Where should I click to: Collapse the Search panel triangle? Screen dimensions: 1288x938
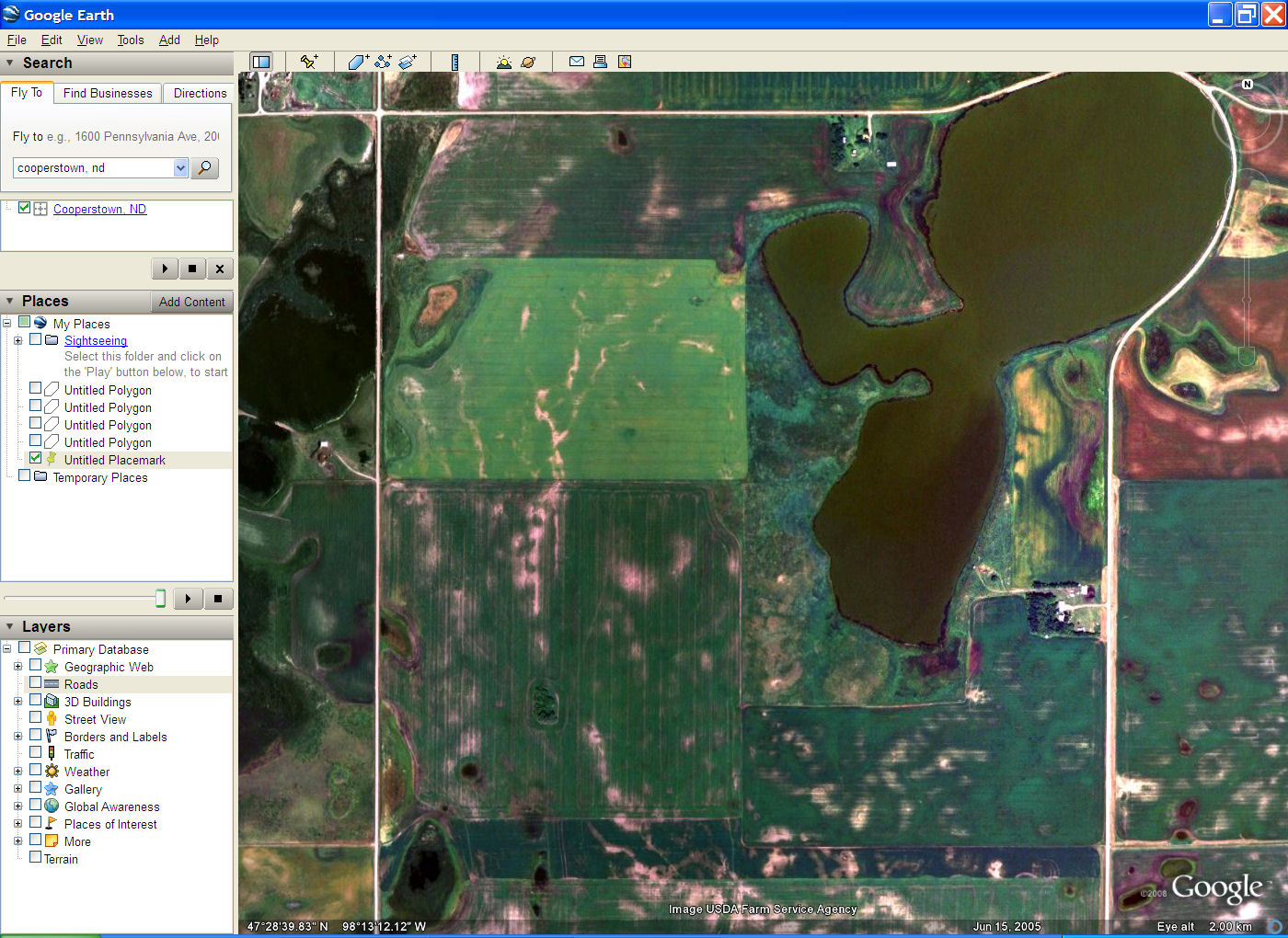click(x=10, y=63)
